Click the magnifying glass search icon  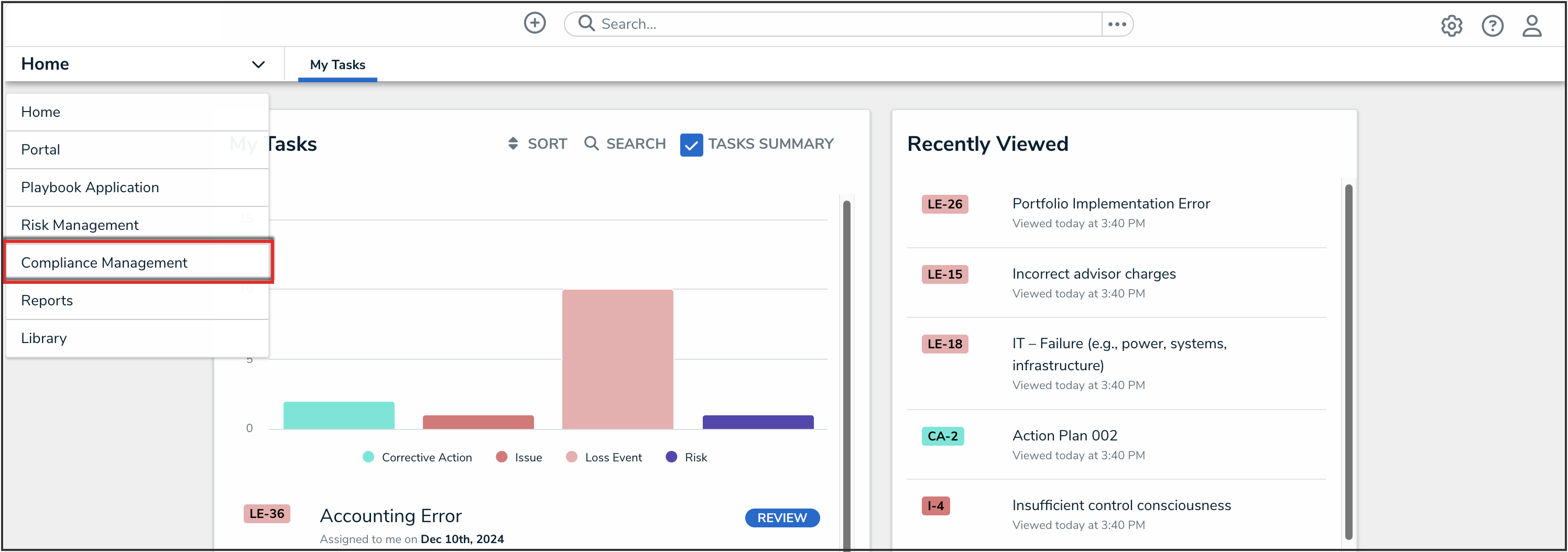586,24
